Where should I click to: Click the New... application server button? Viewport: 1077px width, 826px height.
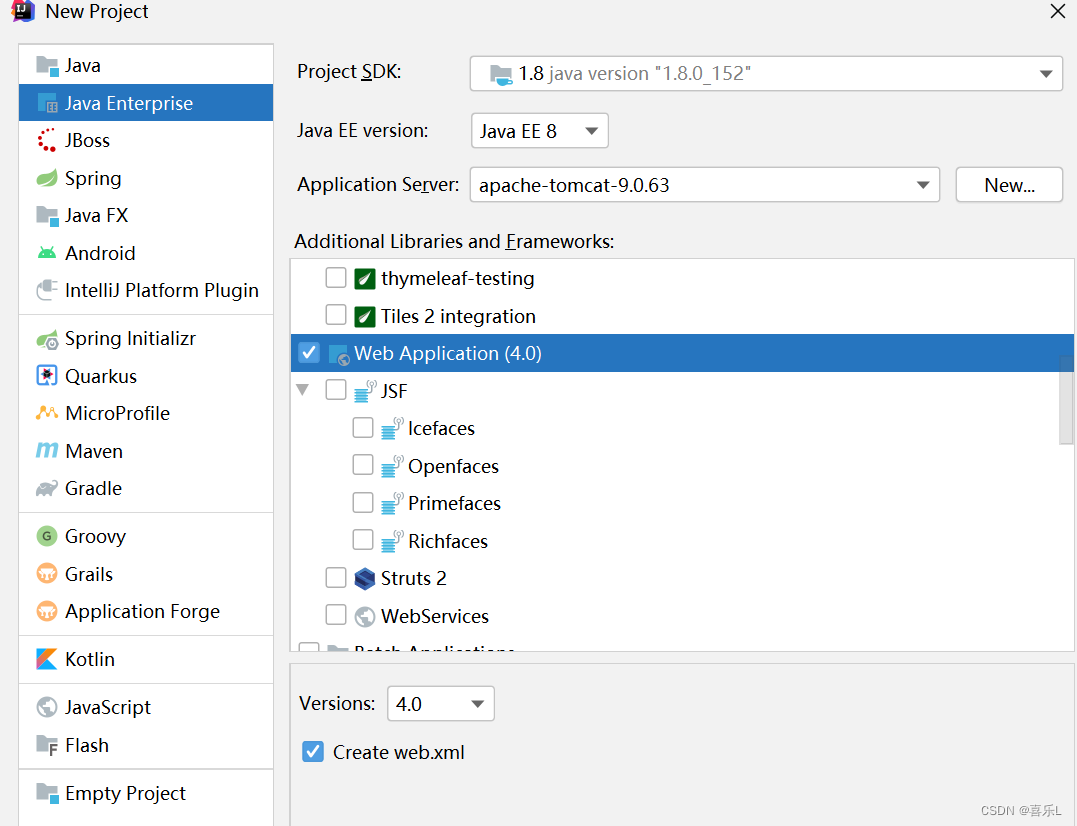tap(1010, 185)
